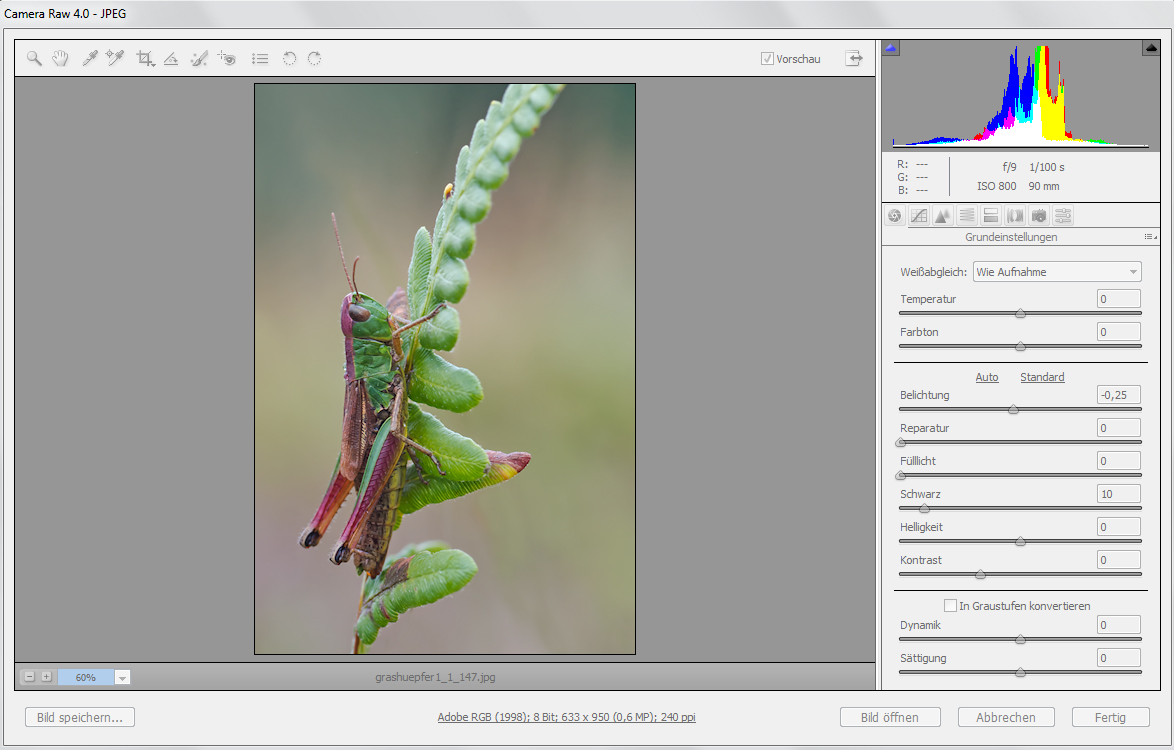
Task: Open the Weißabgleich dropdown
Action: [x=1057, y=272]
